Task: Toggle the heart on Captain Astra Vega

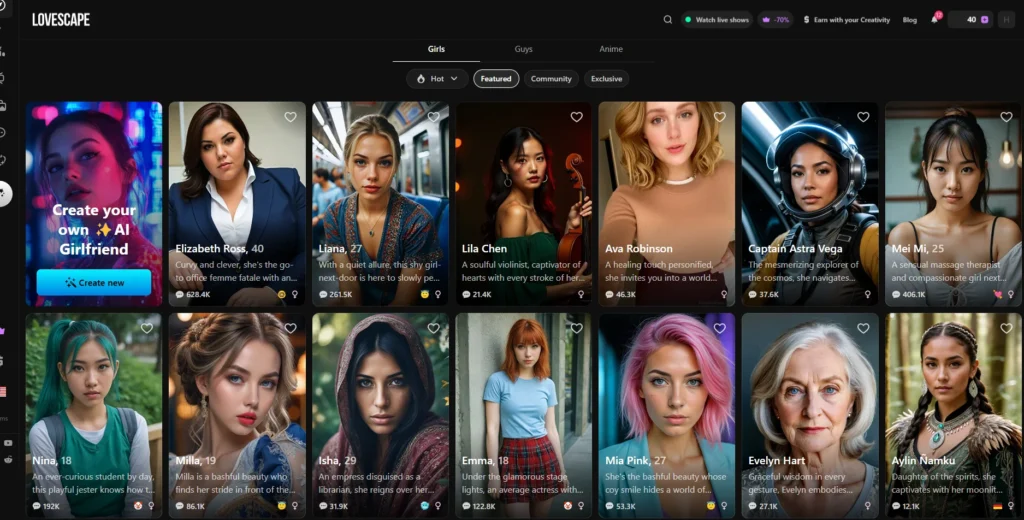Action: tap(863, 117)
